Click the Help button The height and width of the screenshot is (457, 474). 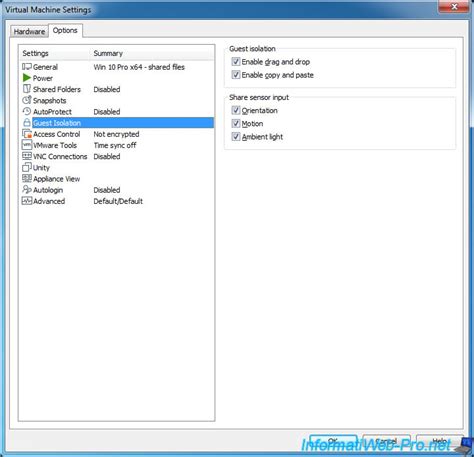coord(439,442)
